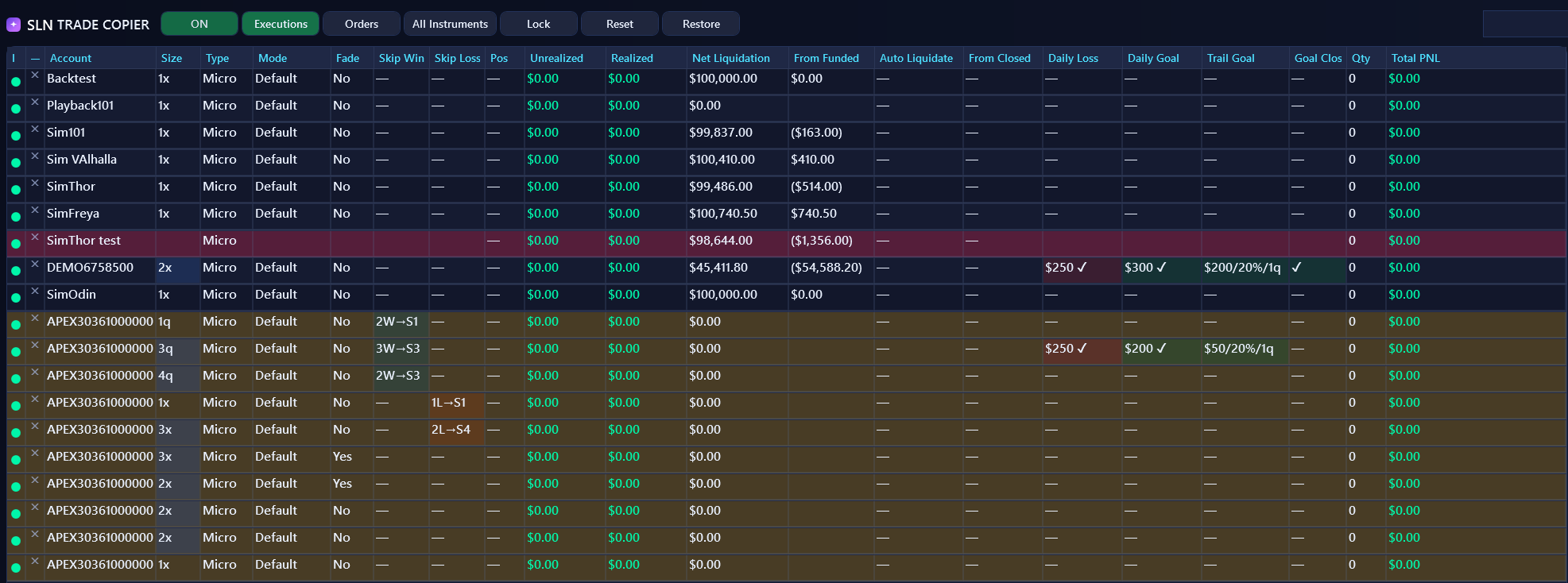Toggle the green ON button
The image size is (1568, 583).
[199, 24]
